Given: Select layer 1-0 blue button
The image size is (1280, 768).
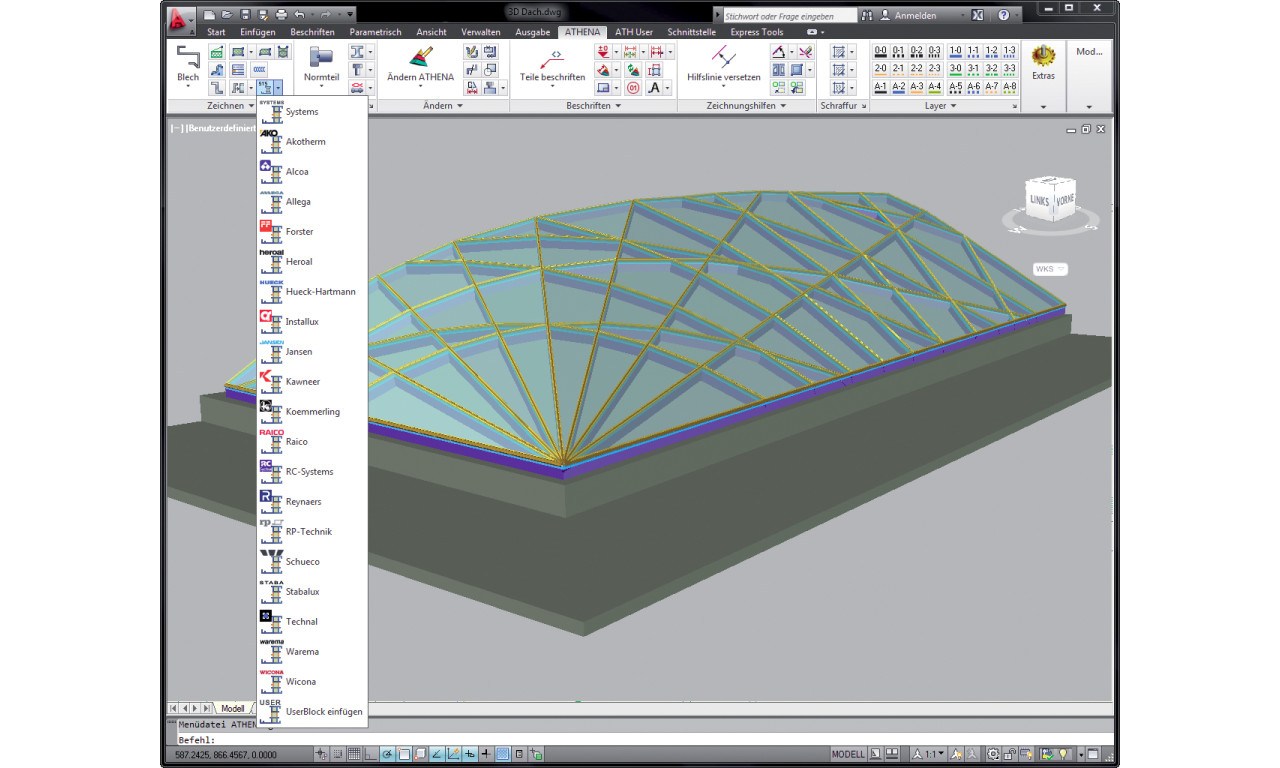Looking at the screenshot, I should [x=955, y=51].
